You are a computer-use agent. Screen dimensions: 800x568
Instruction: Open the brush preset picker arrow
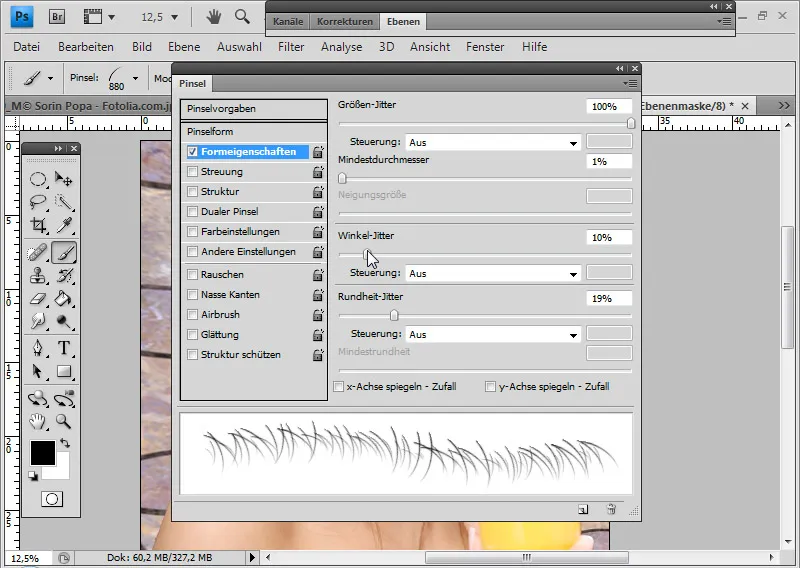click(135, 78)
